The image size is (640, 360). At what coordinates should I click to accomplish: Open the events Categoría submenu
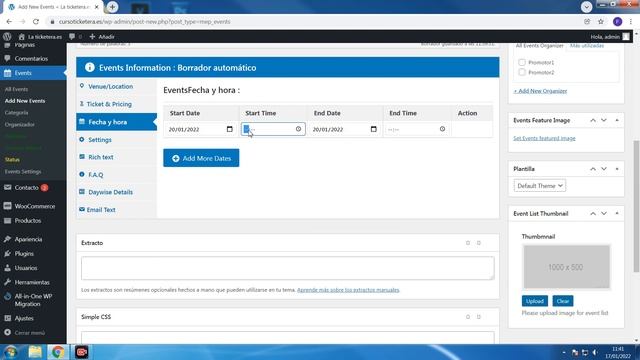16,113
